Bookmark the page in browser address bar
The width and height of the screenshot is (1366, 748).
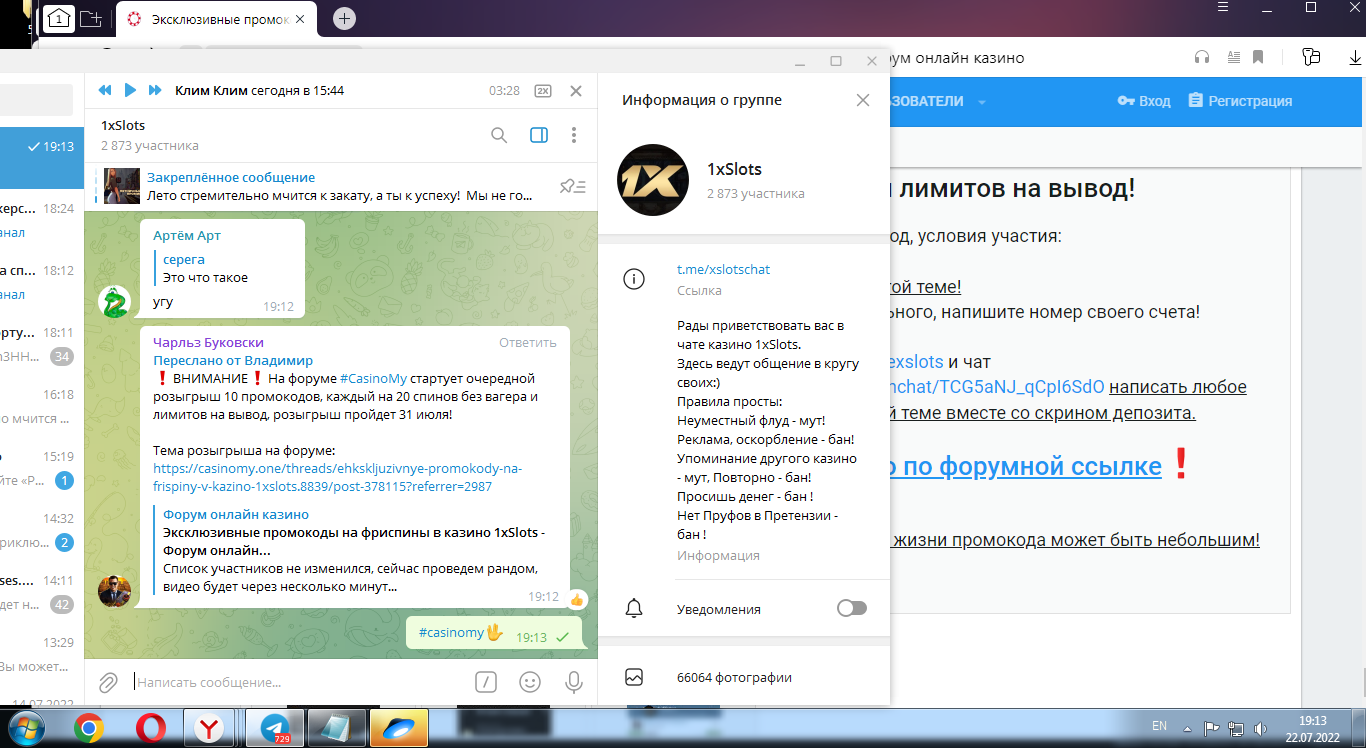pyautogui.click(x=1258, y=57)
